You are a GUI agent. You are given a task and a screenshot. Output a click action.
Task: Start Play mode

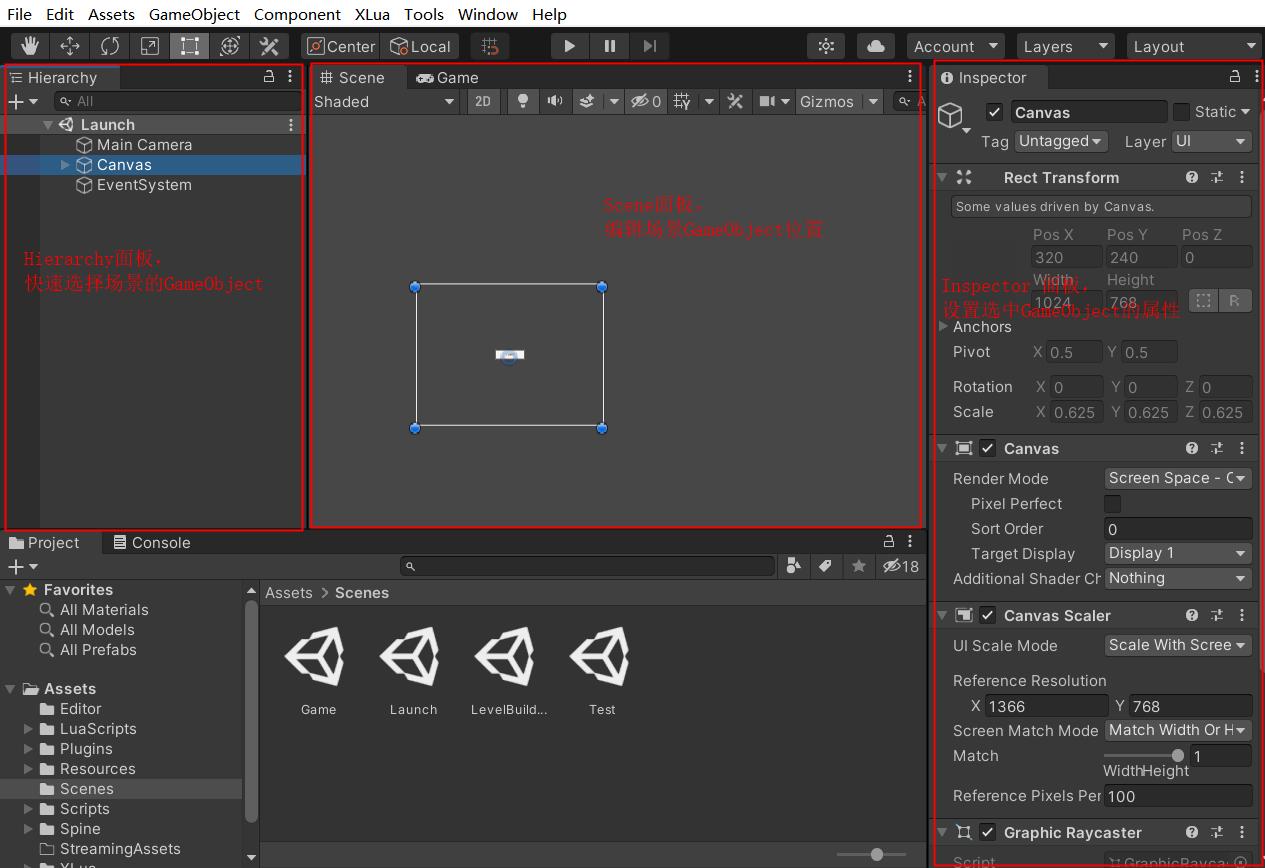569,46
